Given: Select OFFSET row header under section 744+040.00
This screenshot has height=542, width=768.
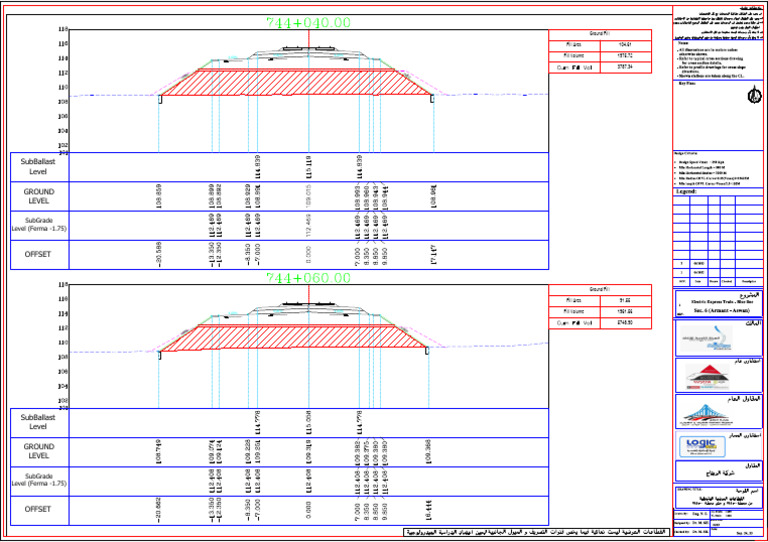Looking at the screenshot, I should 38,254.
